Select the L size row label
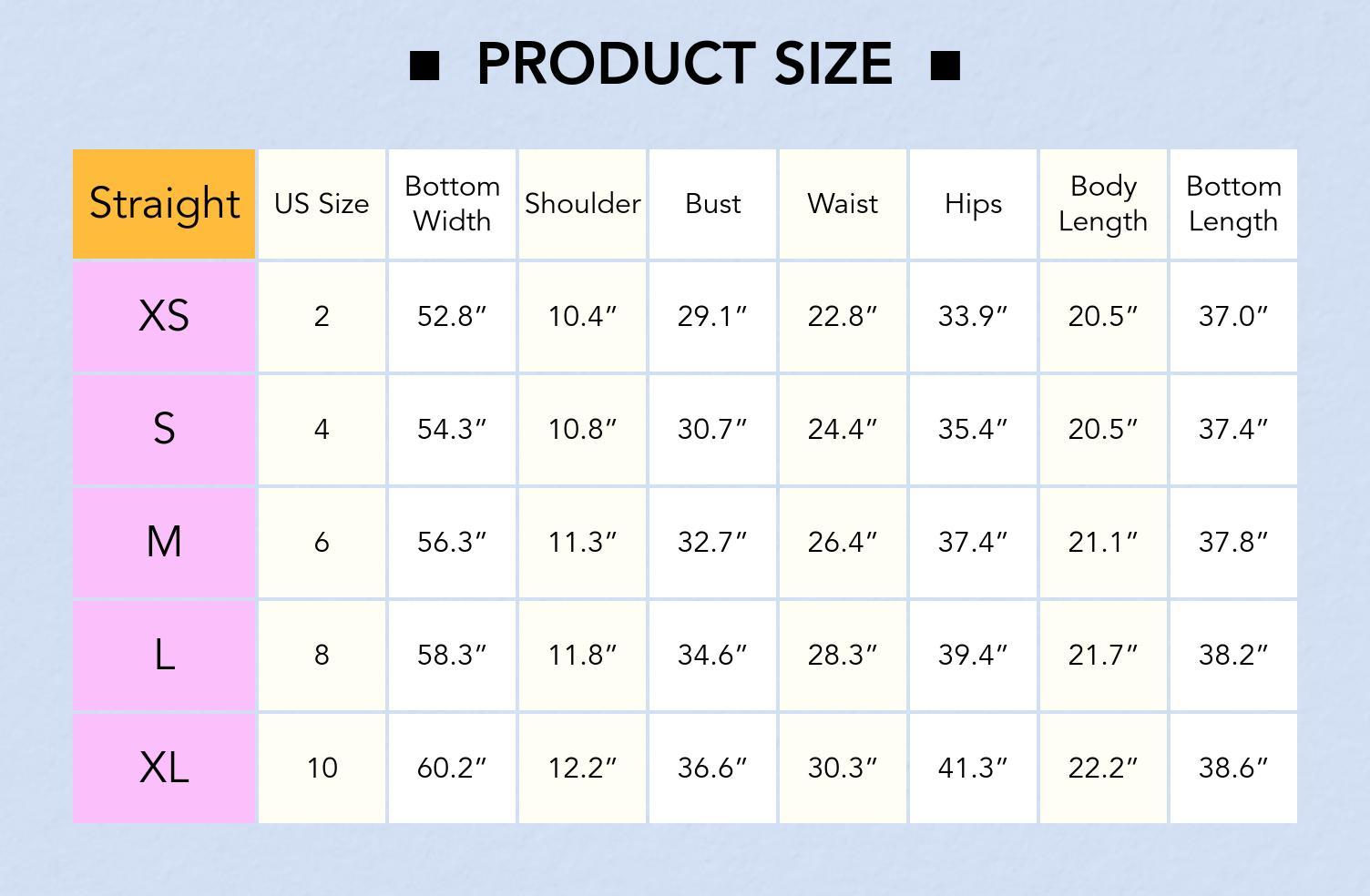 pyautogui.click(x=164, y=655)
